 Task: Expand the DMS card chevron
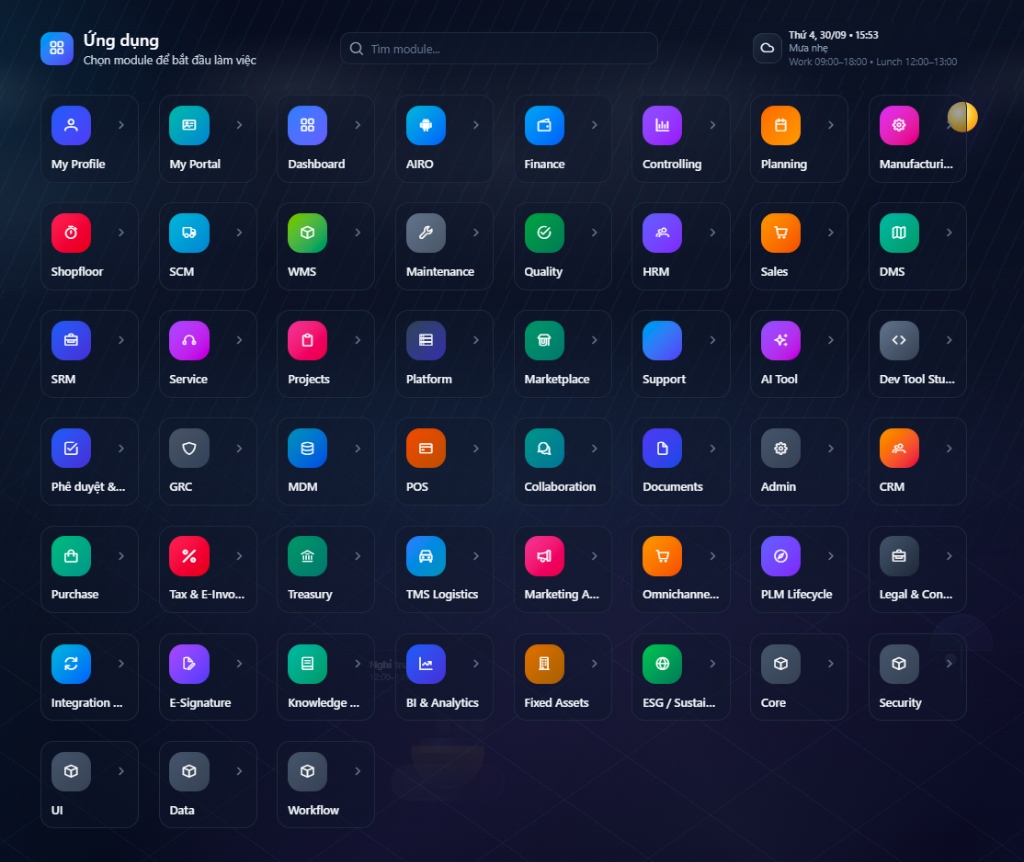(949, 232)
